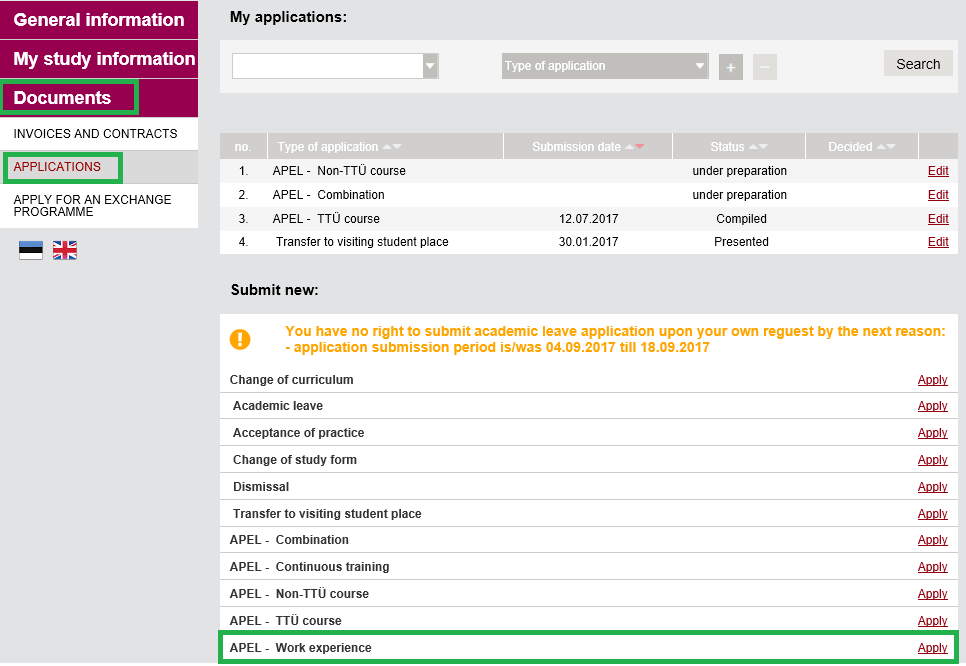Select the Compiled status cell
This screenshot has height=666, width=966.
(741, 219)
